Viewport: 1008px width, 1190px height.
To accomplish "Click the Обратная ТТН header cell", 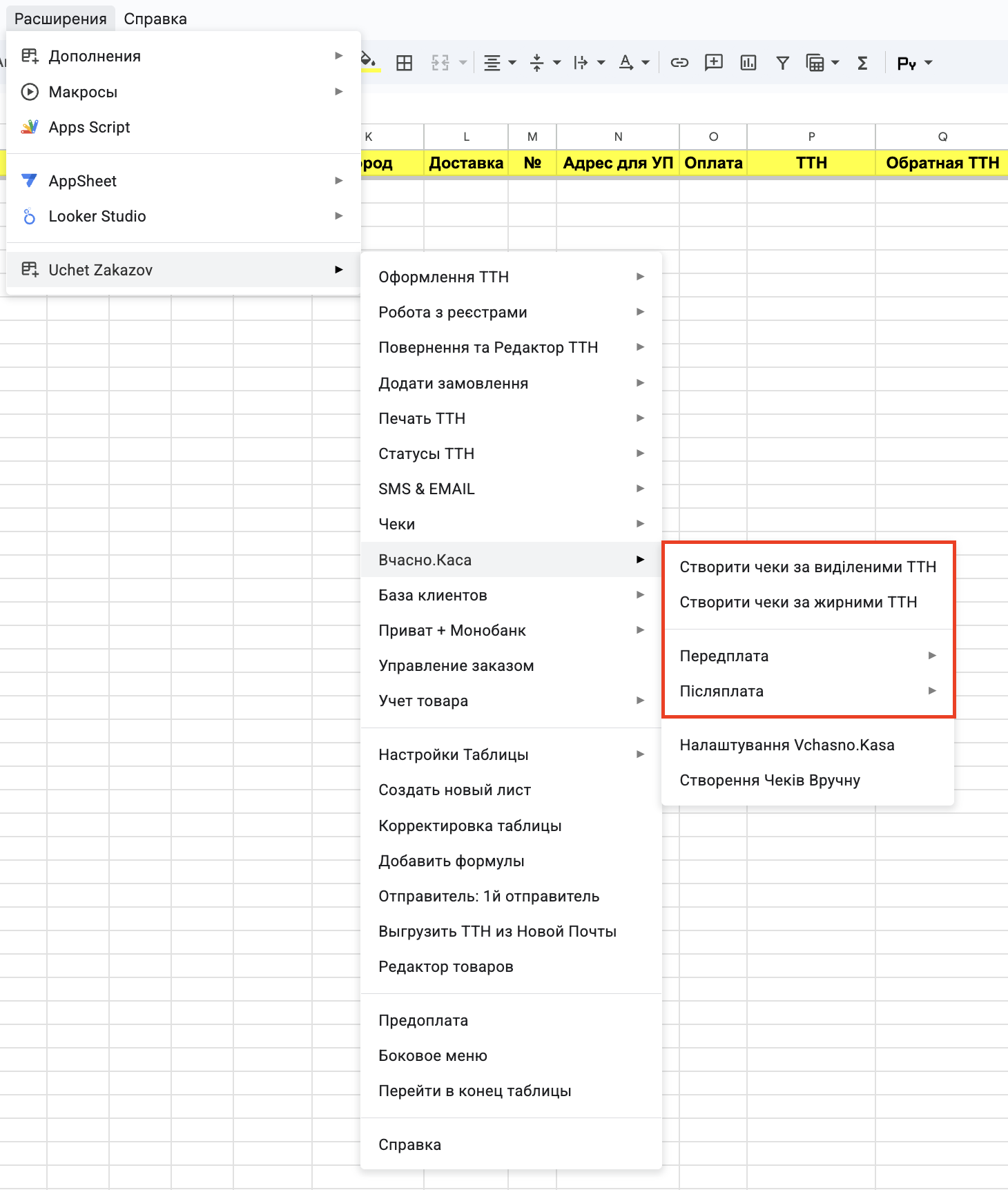I will tap(942, 163).
